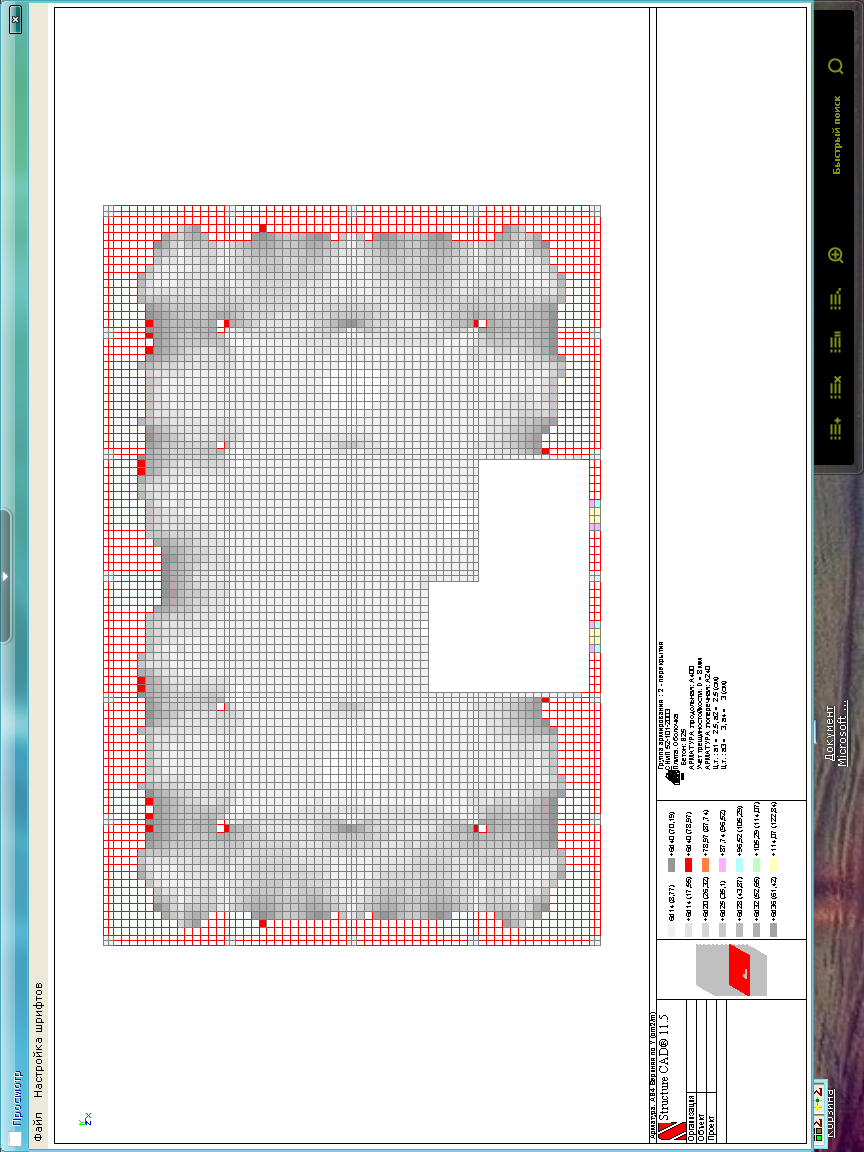Image resolution: width=864 pixels, height=1152 pixels.
Task: Click the arrow handle on the window edge
Action: point(4,577)
